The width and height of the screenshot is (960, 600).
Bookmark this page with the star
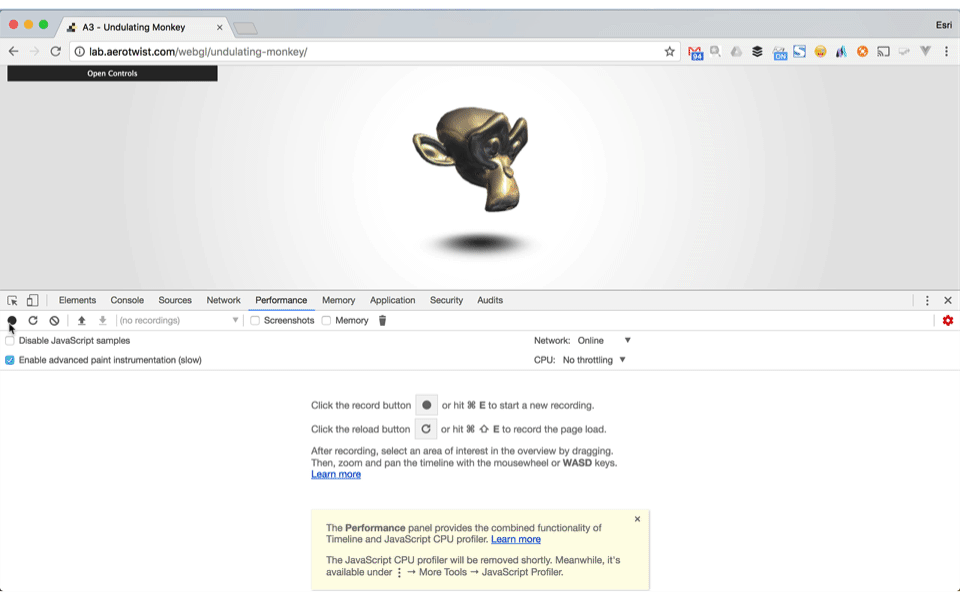pyautogui.click(x=670, y=51)
